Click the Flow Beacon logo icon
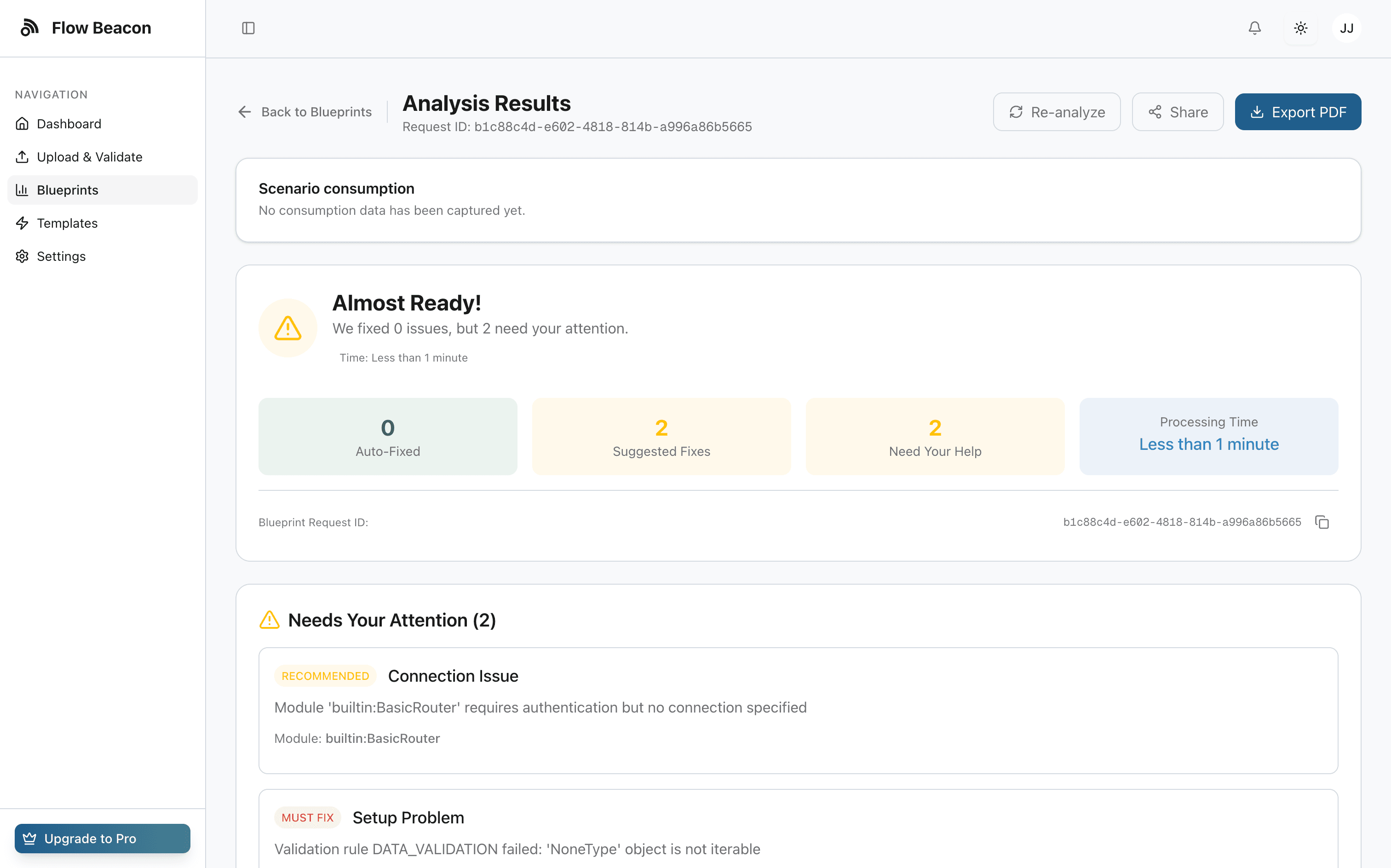Screen dimensions: 1391x868 (29, 28)
